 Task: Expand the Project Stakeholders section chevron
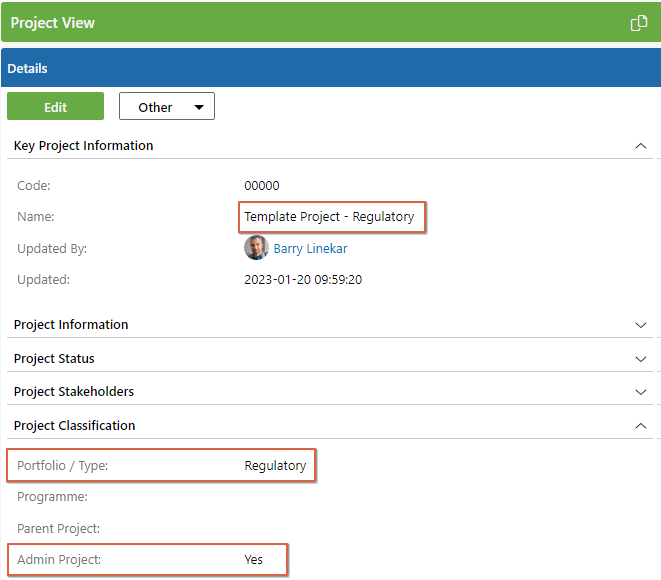point(640,392)
